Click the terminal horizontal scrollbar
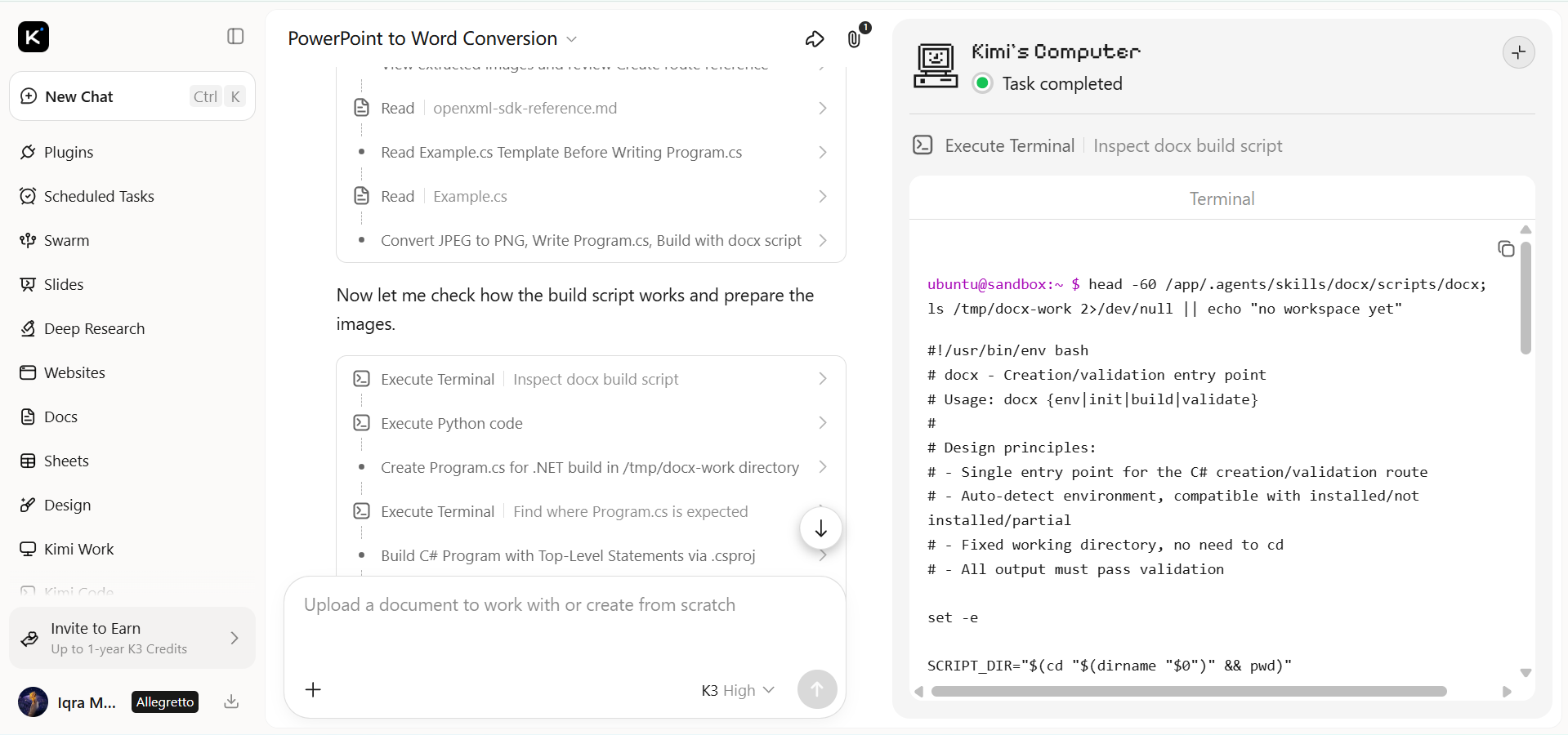Viewport: 1568px width, 735px height. click(x=1189, y=692)
